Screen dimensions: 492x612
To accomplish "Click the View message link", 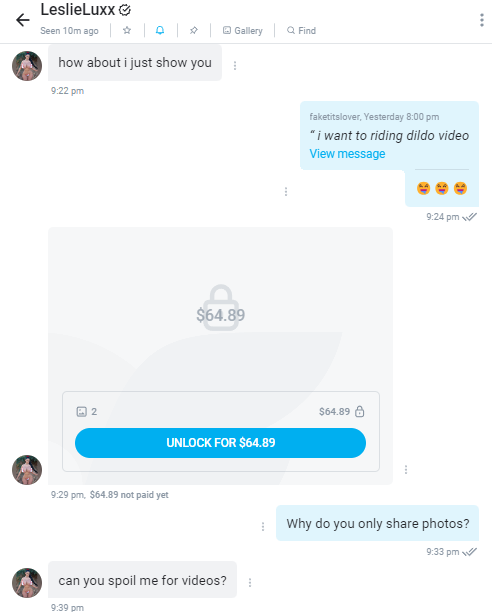I will coord(347,154).
